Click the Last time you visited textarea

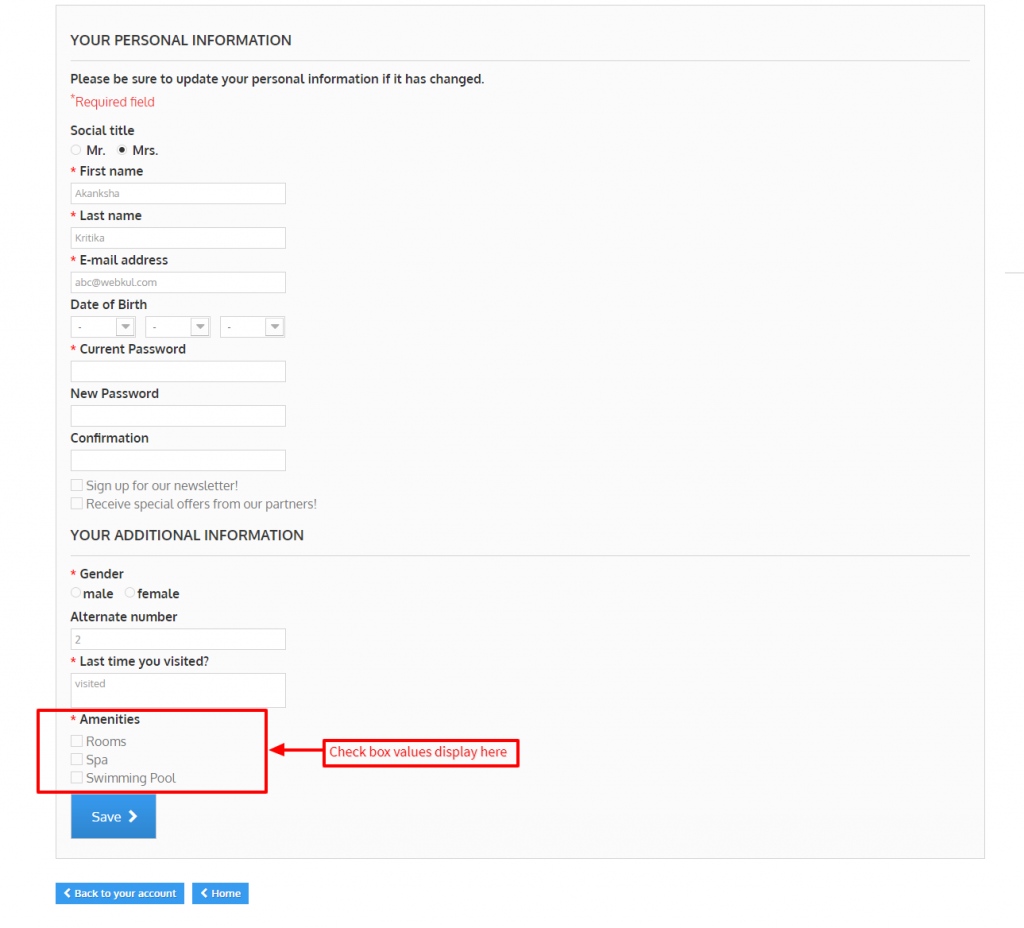[x=178, y=690]
